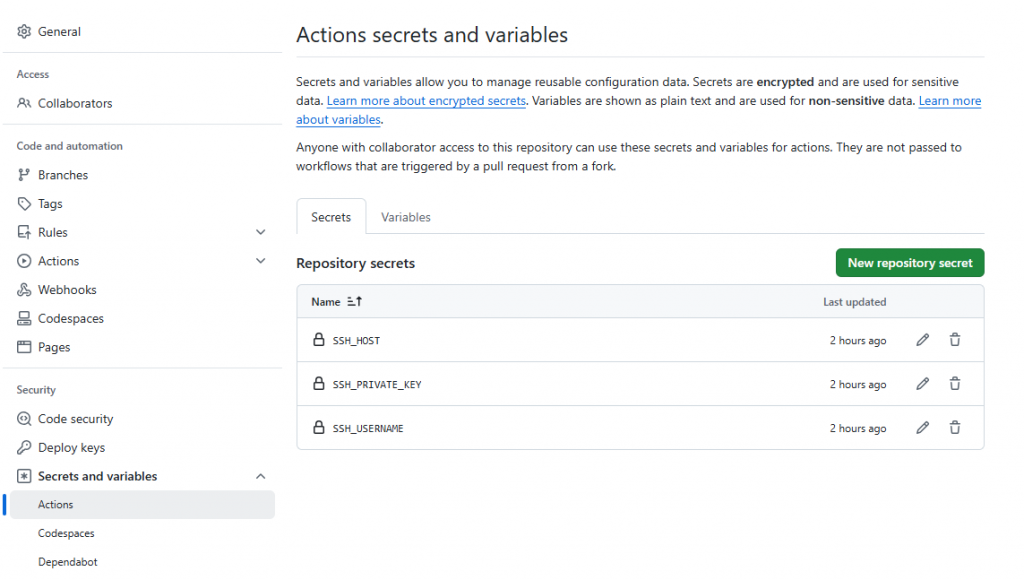Select the Secrets tab
This screenshot has height=580, width=1024.
[x=331, y=216]
